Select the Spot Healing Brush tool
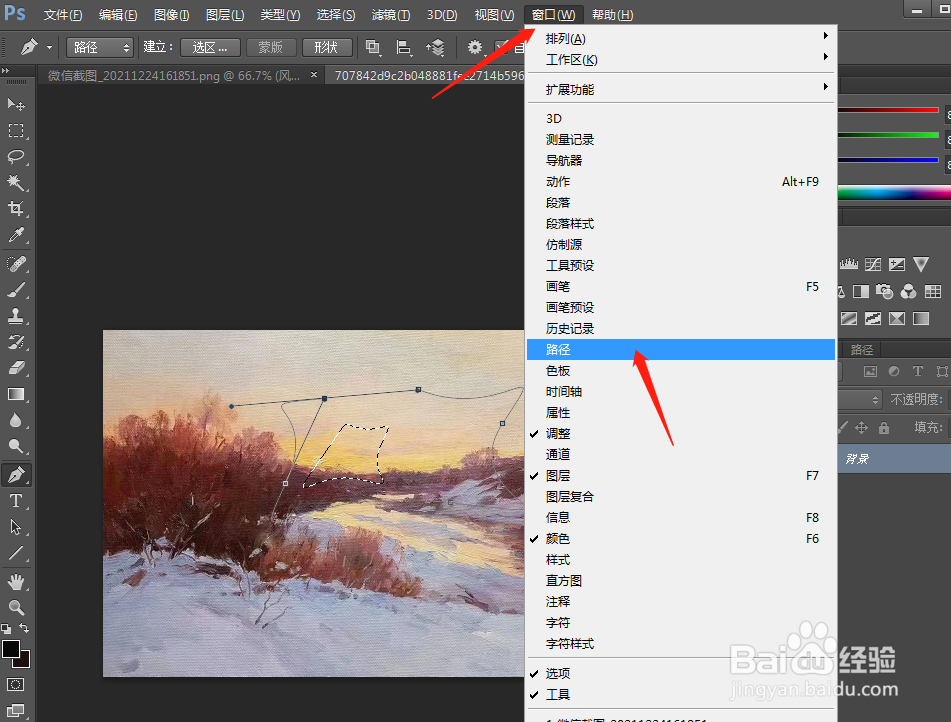 [16, 264]
